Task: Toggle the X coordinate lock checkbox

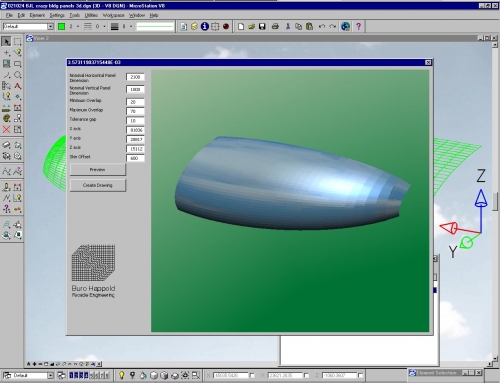Action: (x=252, y=375)
